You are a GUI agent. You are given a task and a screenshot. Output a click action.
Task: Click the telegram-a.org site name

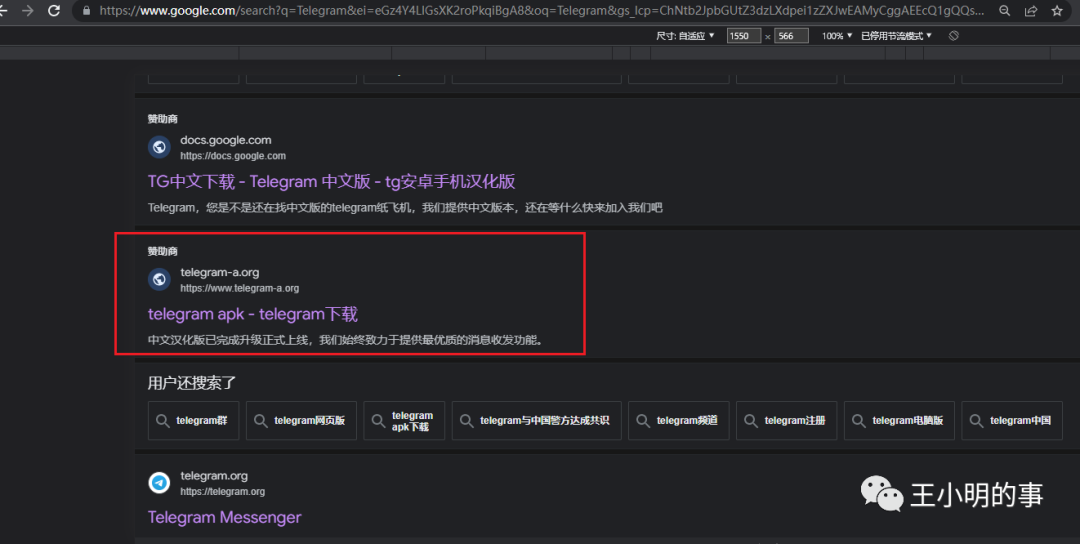tap(220, 273)
